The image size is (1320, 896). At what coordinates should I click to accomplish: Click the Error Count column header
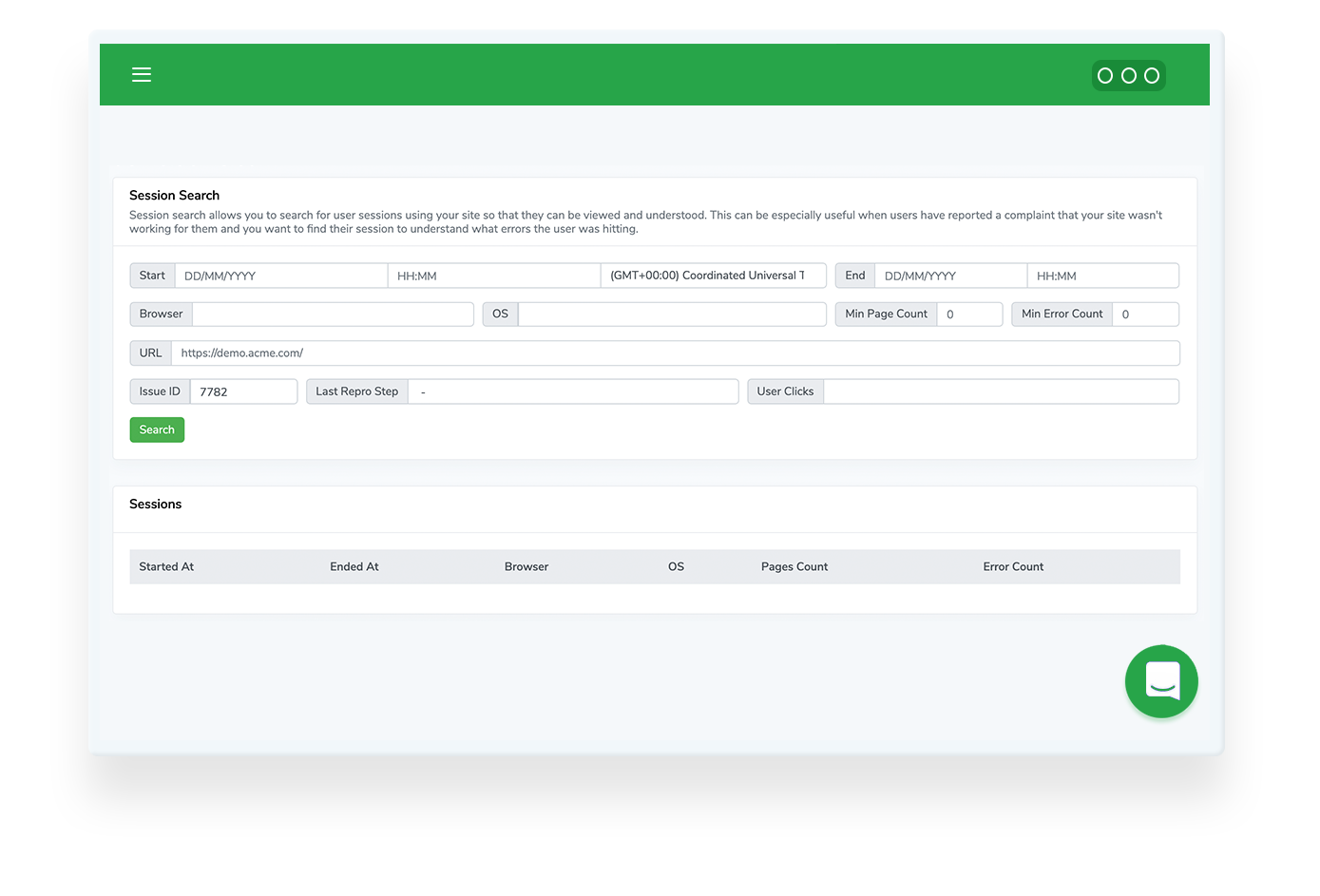(x=1013, y=567)
